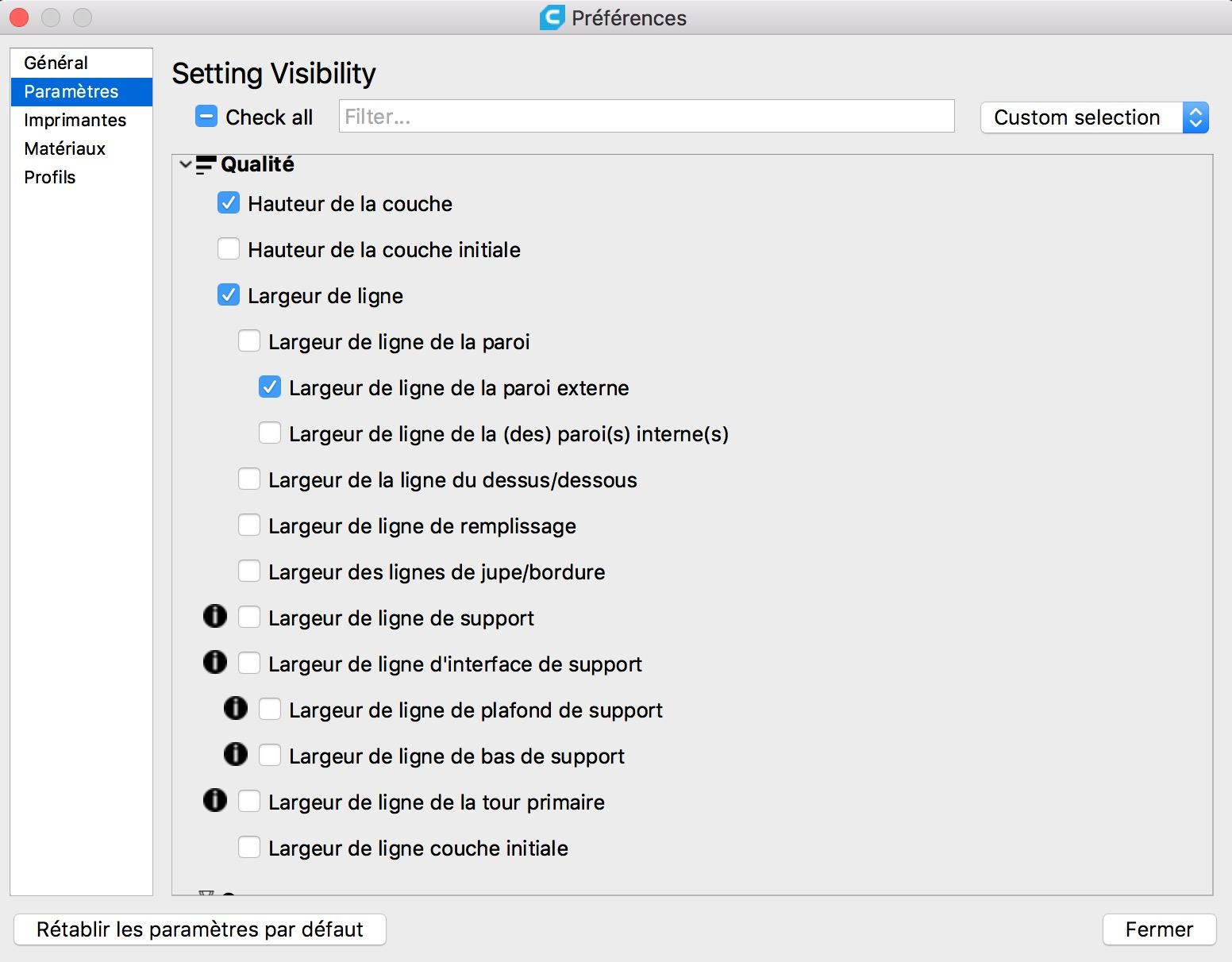The height and width of the screenshot is (962, 1232).
Task: Click the Qualité category icon
Action: 206,165
